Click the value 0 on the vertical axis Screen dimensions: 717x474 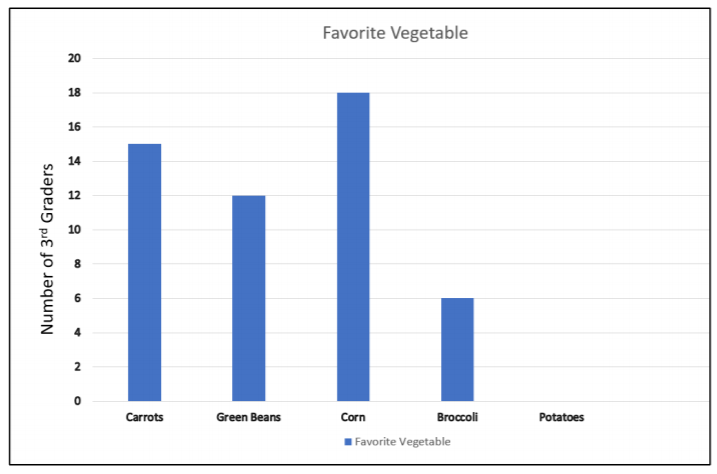click(x=77, y=401)
